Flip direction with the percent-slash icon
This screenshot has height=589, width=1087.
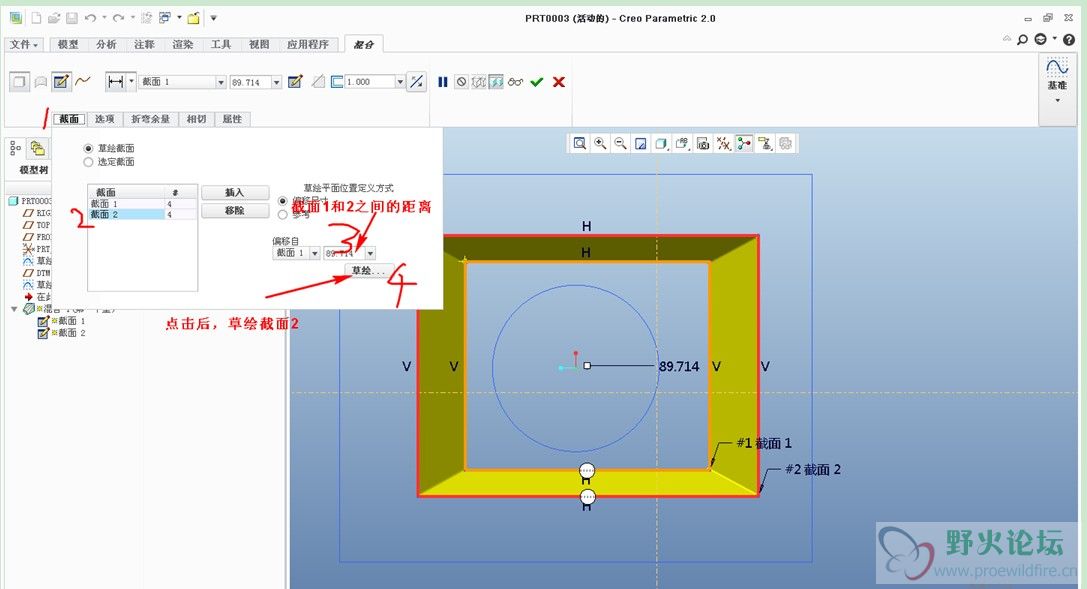pos(417,82)
